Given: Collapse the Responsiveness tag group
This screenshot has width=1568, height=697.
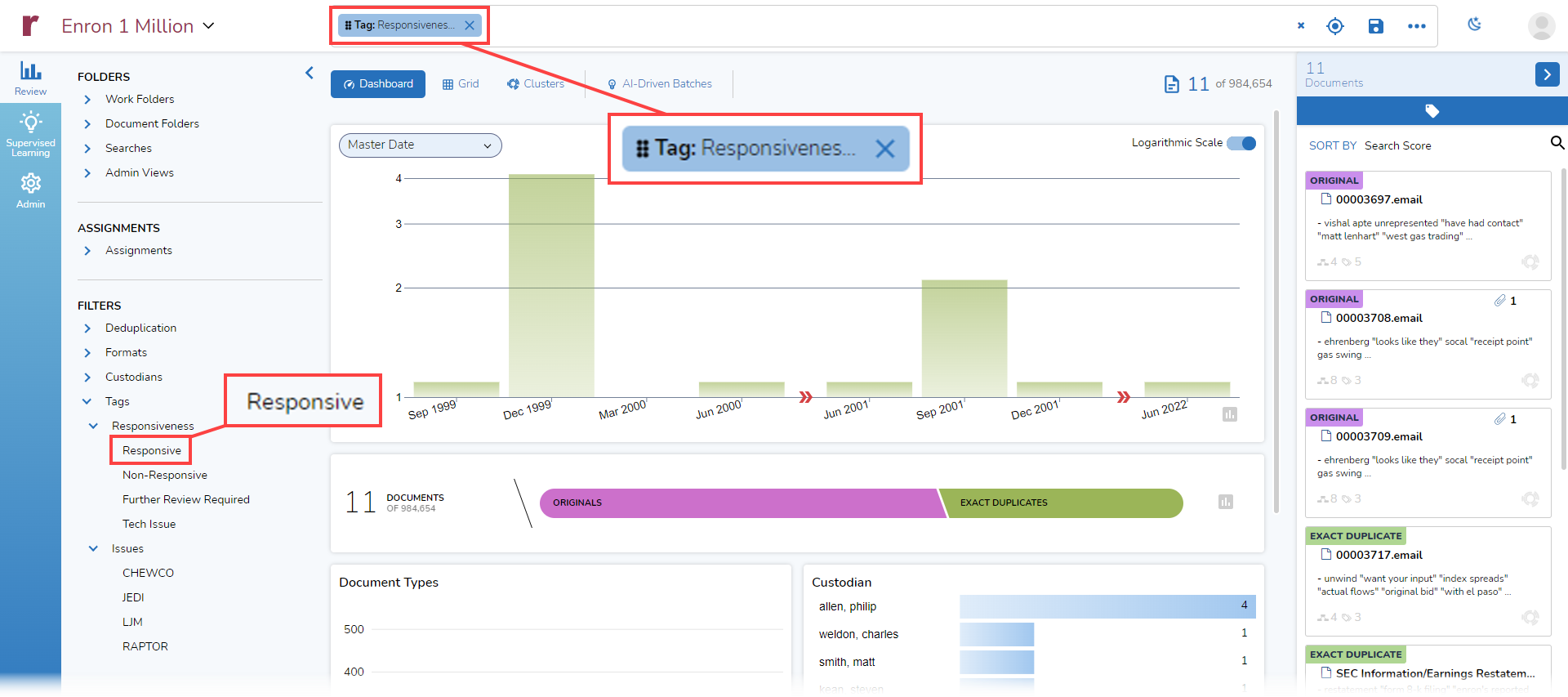Looking at the screenshot, I should [94, 426].
